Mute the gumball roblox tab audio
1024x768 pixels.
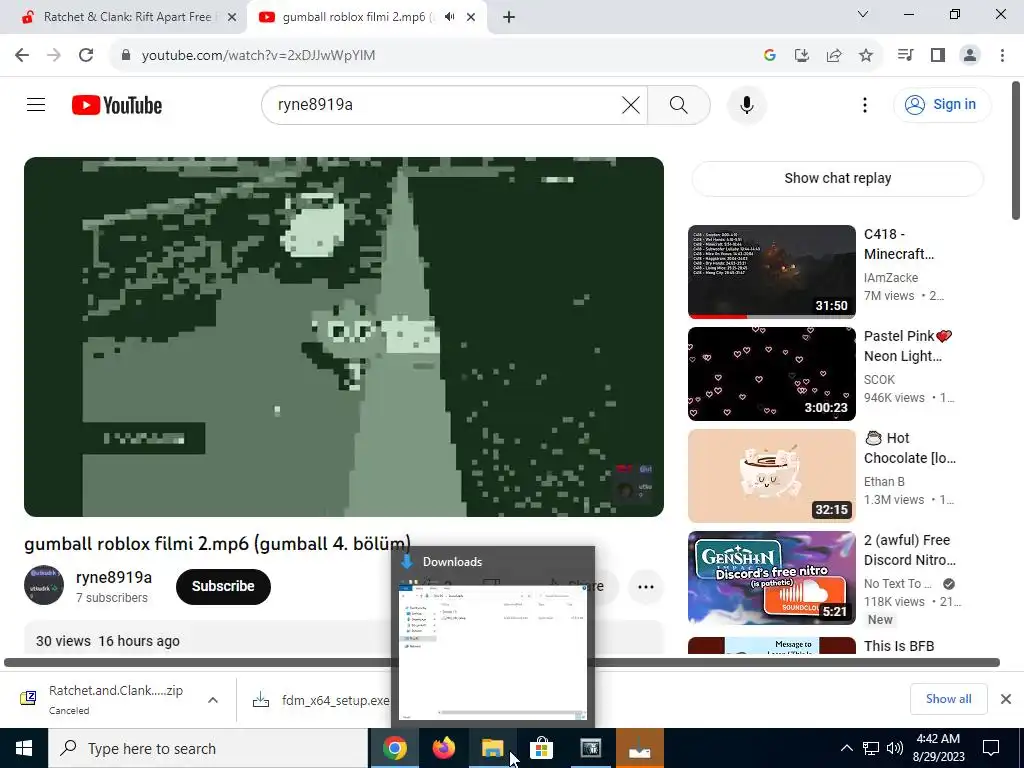click(x=449, y=17)
